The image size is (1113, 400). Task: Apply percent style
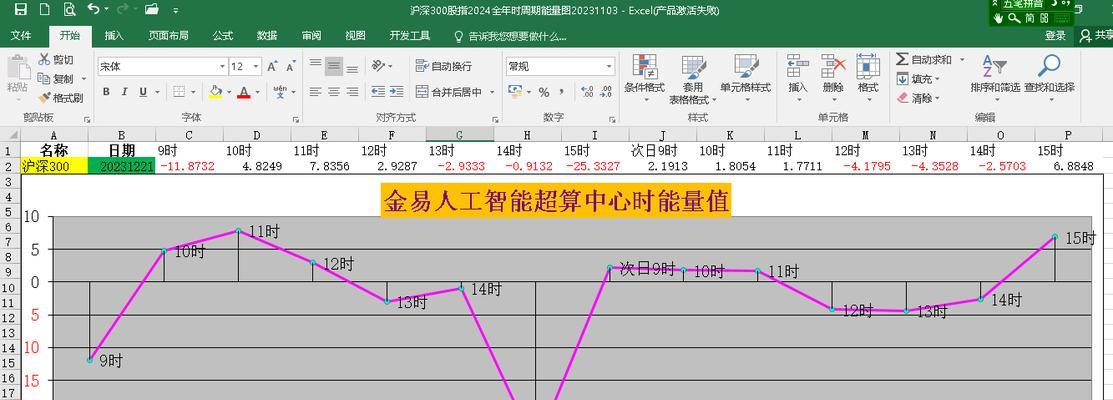[x=544, y=91]
